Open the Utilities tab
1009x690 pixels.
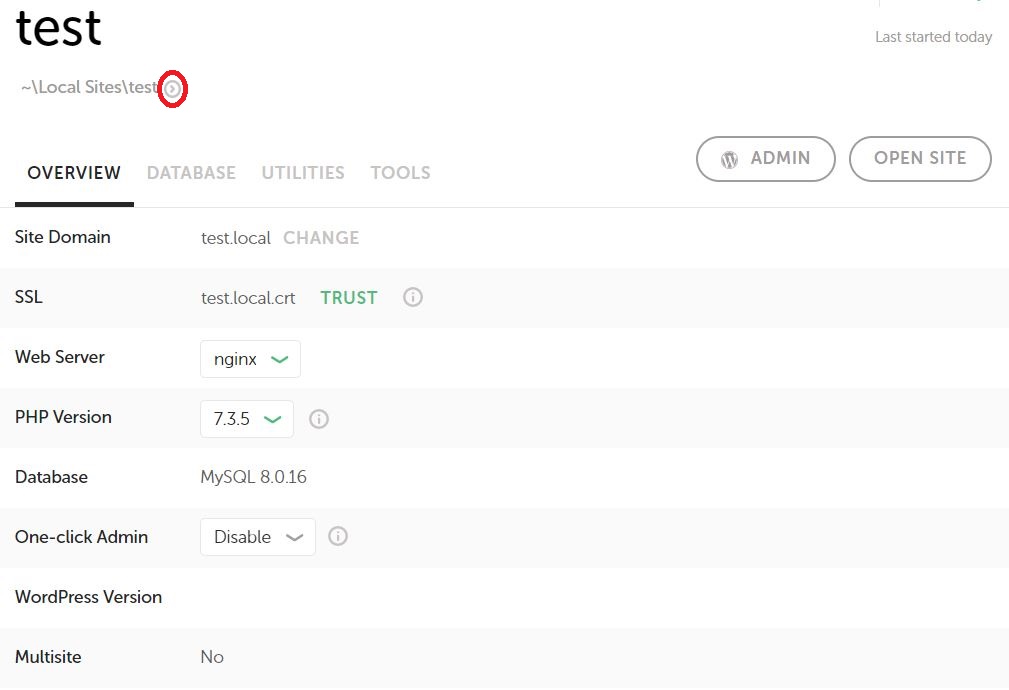pos(303,172)
